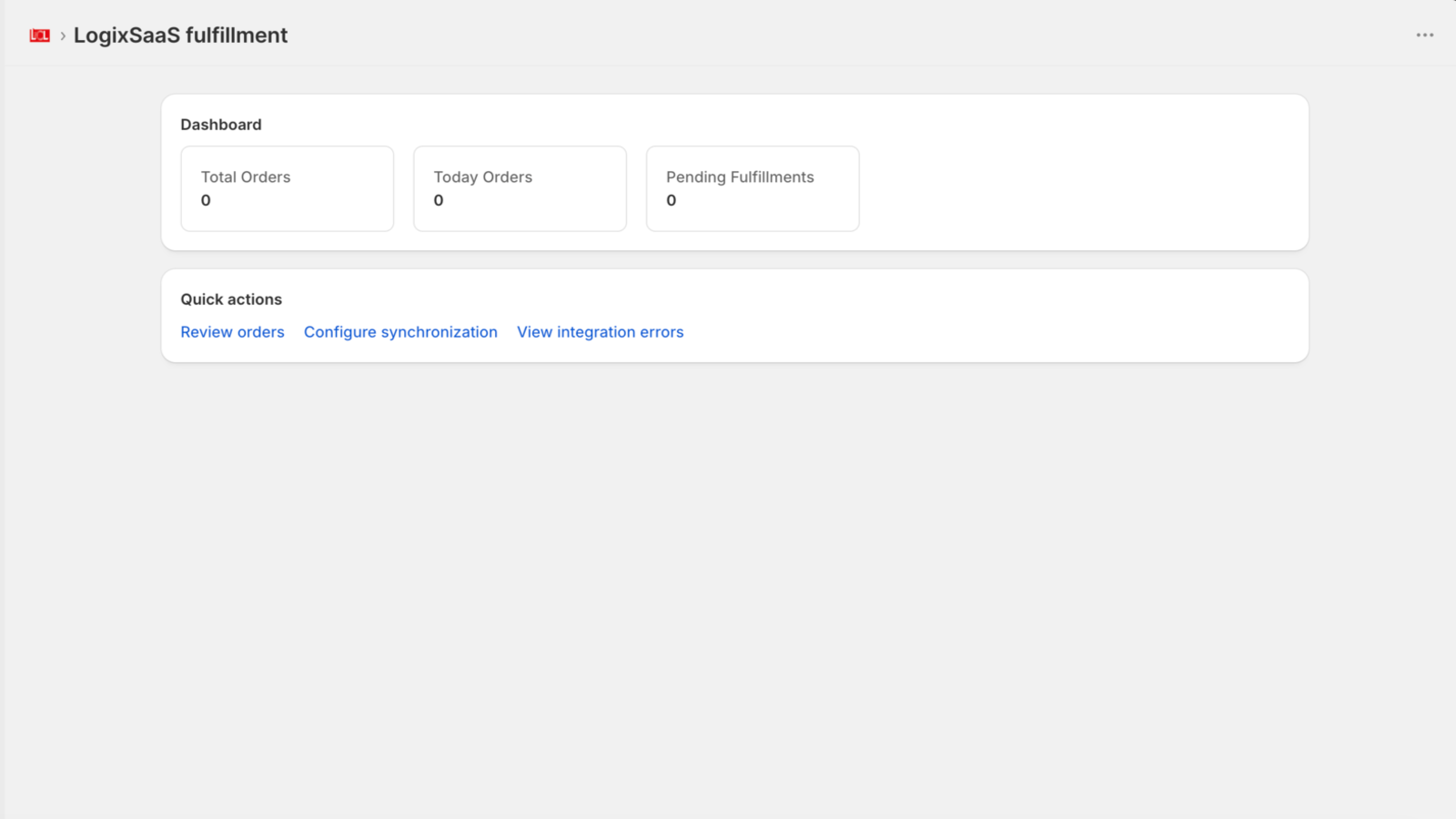The height and width of the screenshot is (819, 1456).
Task: Click the Quick actions section heading
Action: pyautogui.click(x=231, y=299)
